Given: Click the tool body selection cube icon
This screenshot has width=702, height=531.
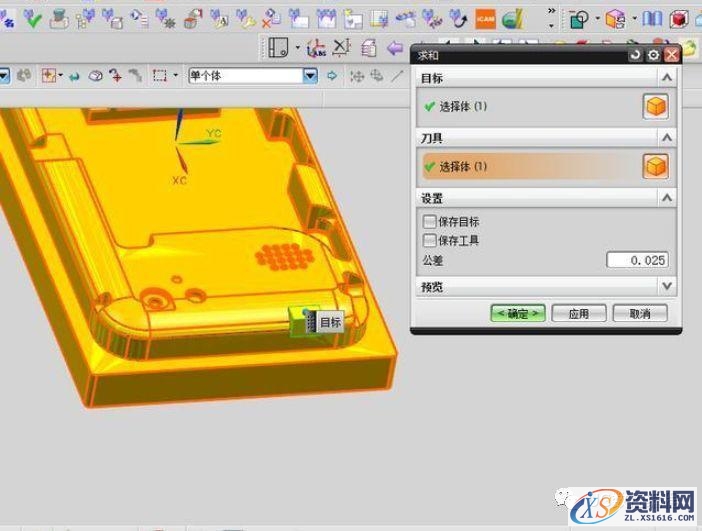Looking at the screenshot, I should 655,166.
